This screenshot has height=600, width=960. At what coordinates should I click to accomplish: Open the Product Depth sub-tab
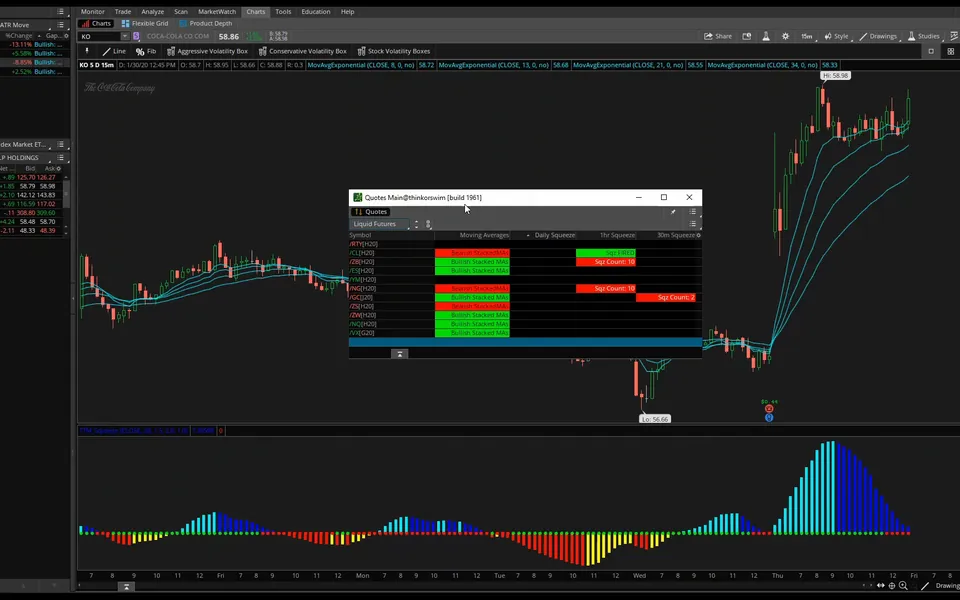205,23
